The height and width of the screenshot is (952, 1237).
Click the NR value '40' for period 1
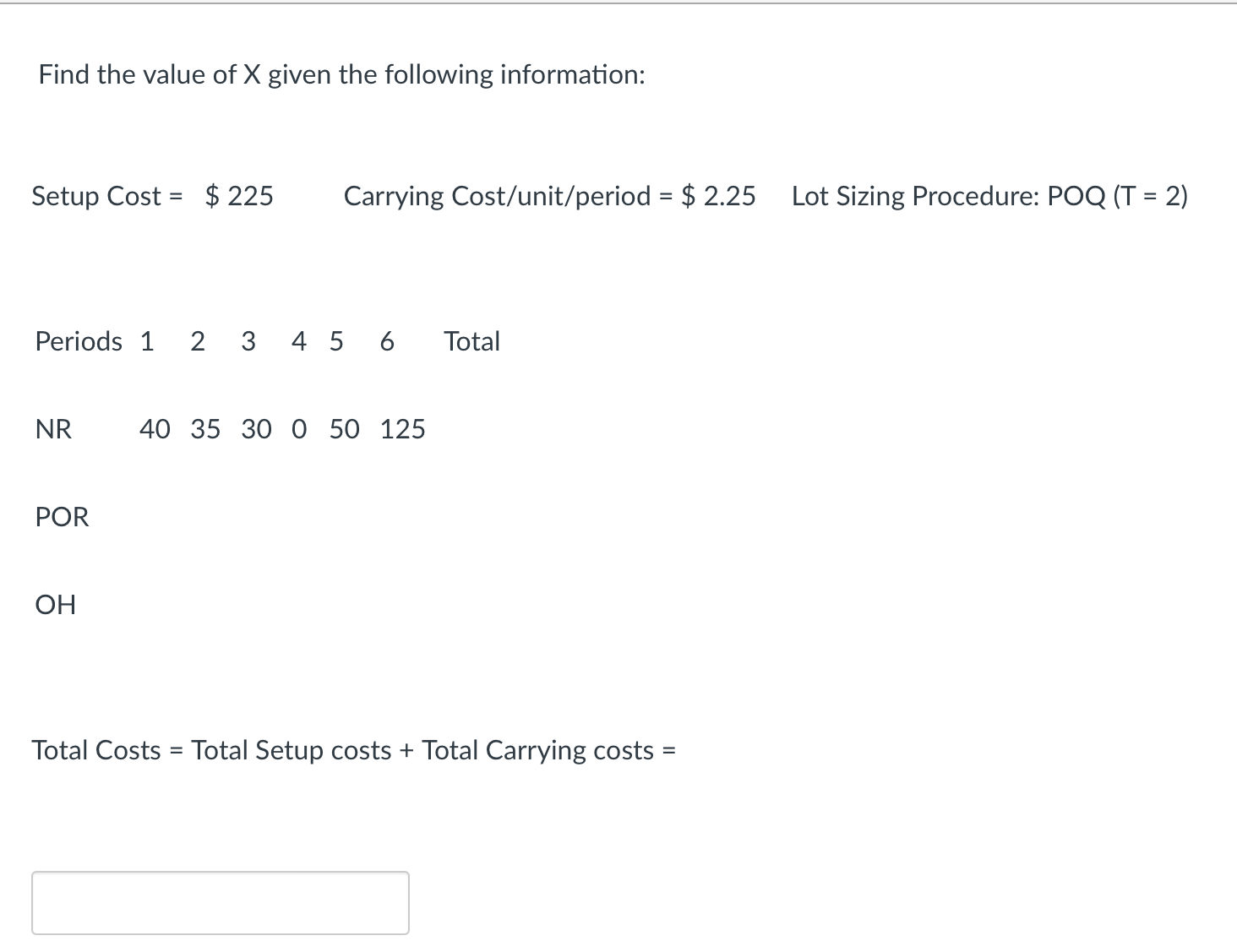155,429
